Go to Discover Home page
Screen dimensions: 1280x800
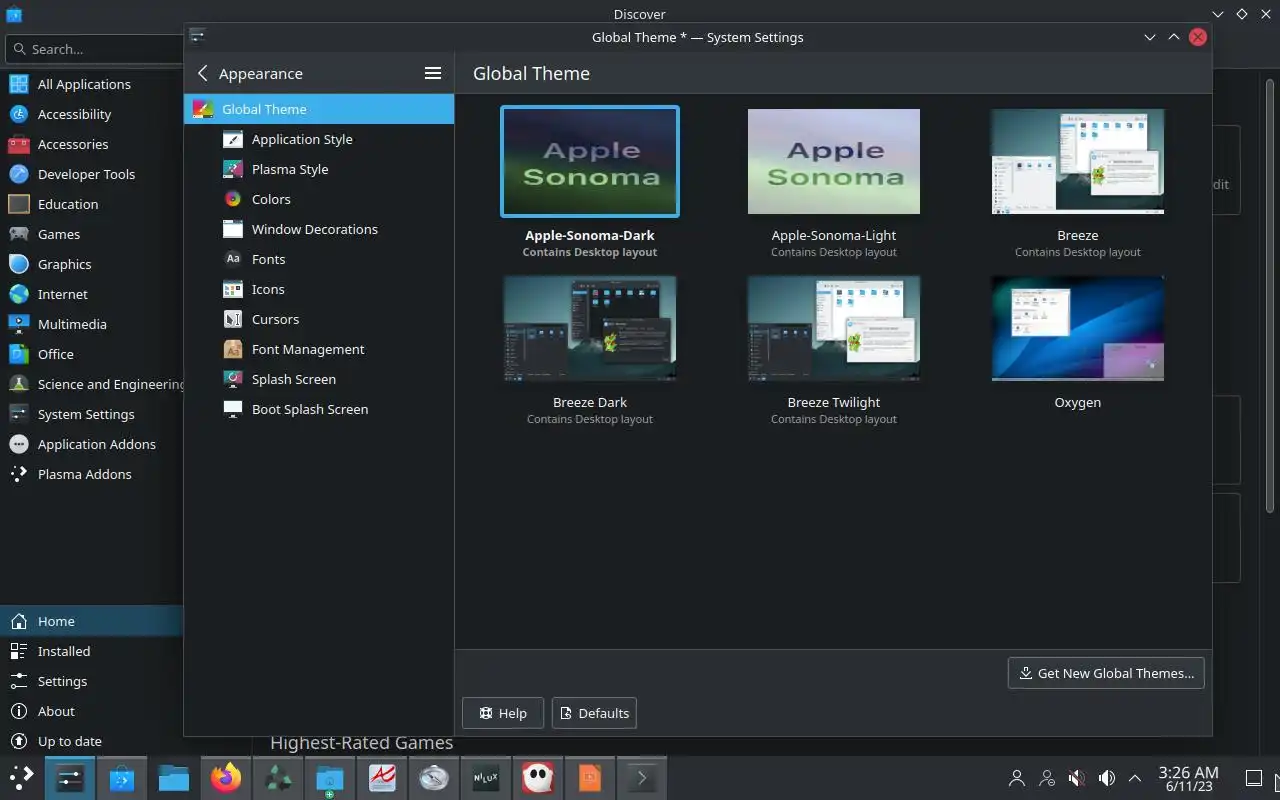[92, 621]
